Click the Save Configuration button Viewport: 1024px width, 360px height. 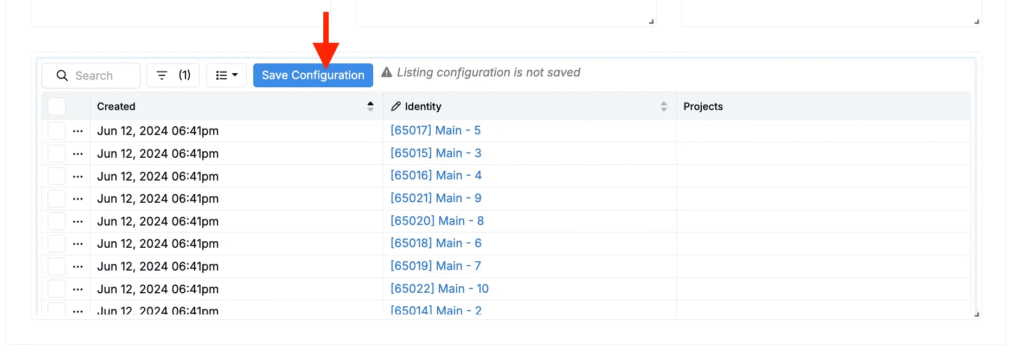pos(313,75)
